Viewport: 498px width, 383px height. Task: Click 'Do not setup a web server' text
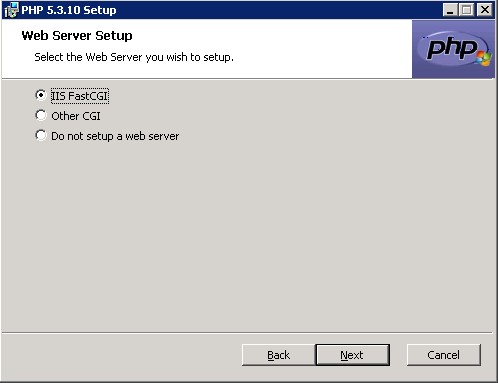point(115,136)
